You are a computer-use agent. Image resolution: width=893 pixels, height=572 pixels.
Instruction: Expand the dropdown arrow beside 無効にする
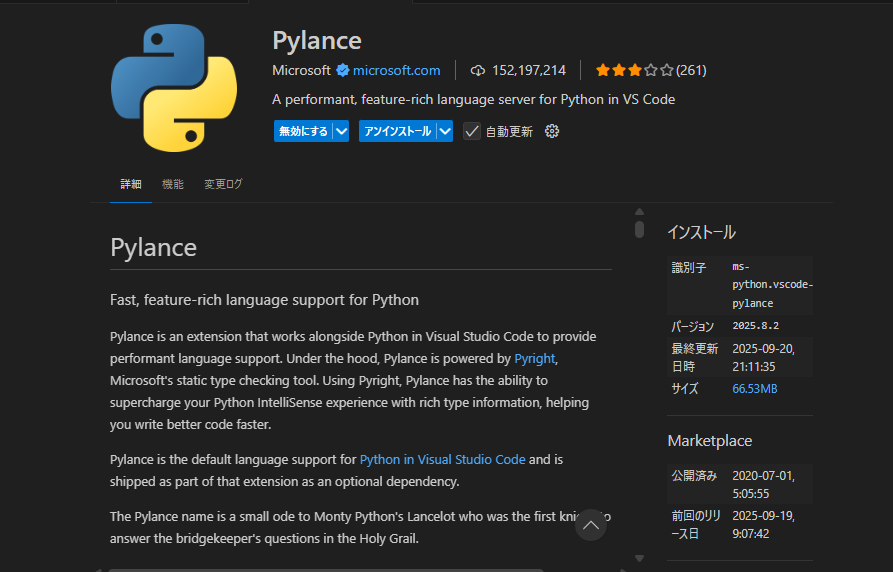[x=341, y=131]
